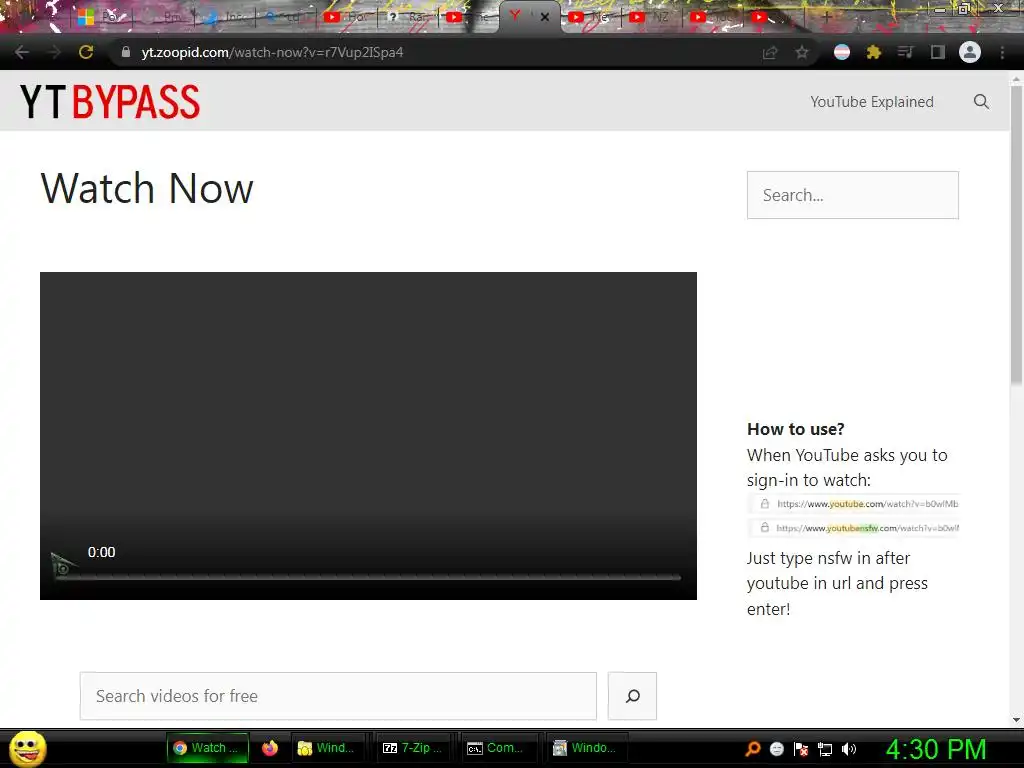The image size is (1024, 768).
Task: Open the YouTube Explained menu link
Action: [872, 102]
